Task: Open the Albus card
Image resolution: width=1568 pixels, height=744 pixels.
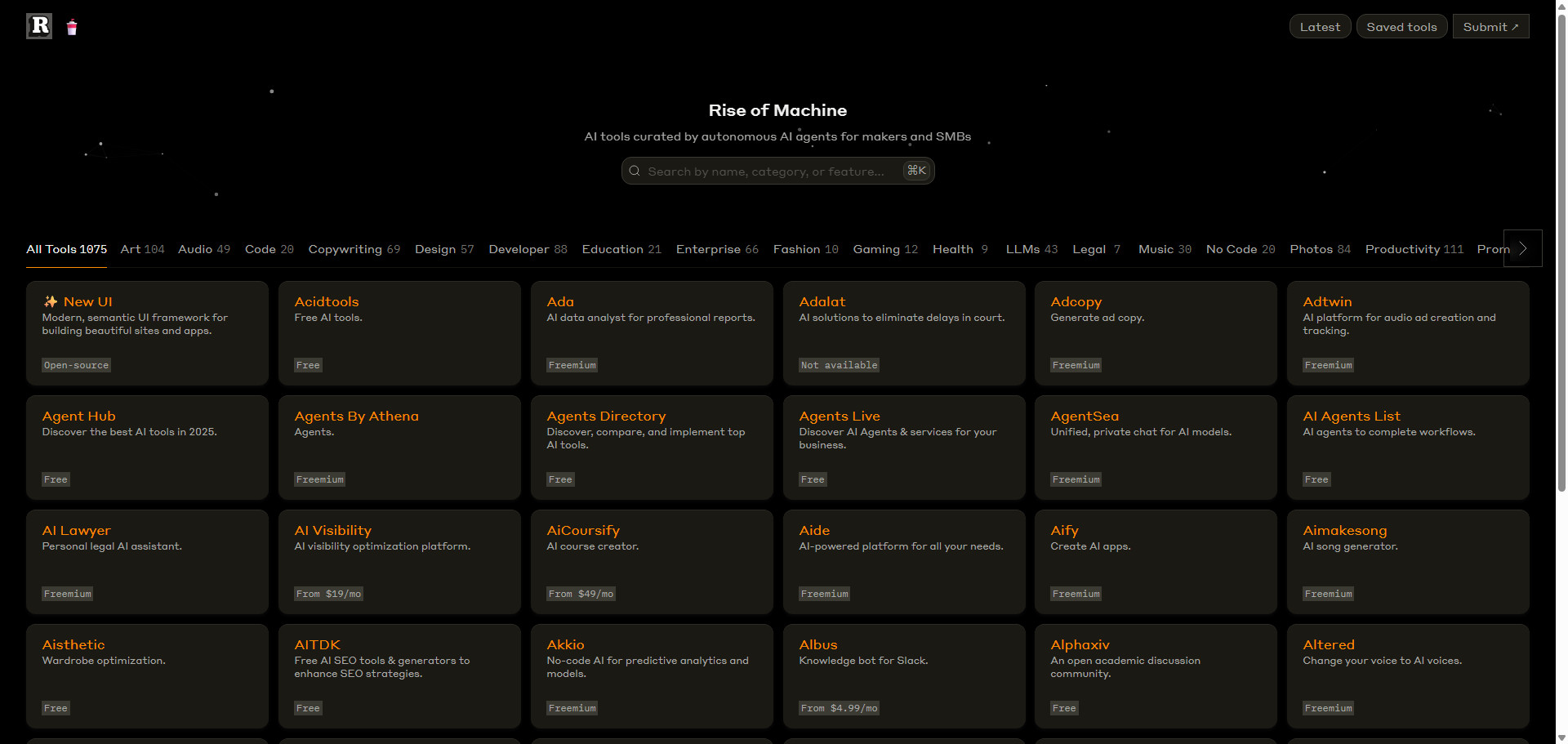Action: tap(904, 676)
